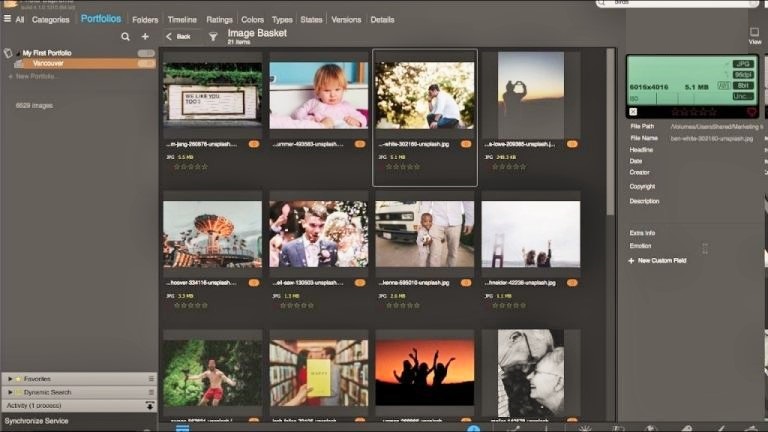Switch to the All tab
768x432 pixels.
tap(20, 20)
